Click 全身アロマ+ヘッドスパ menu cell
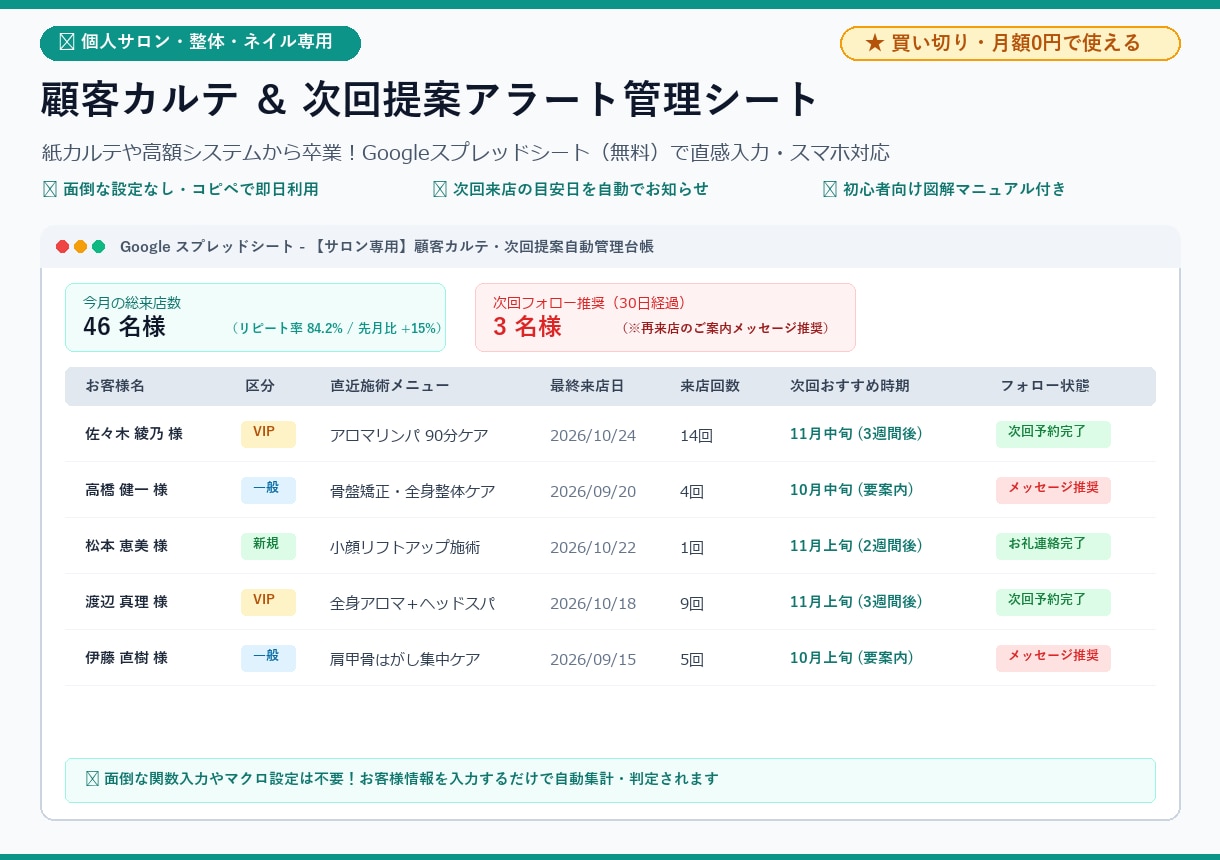The height and width of the screenshot is (860, 1220). point(412,604)
